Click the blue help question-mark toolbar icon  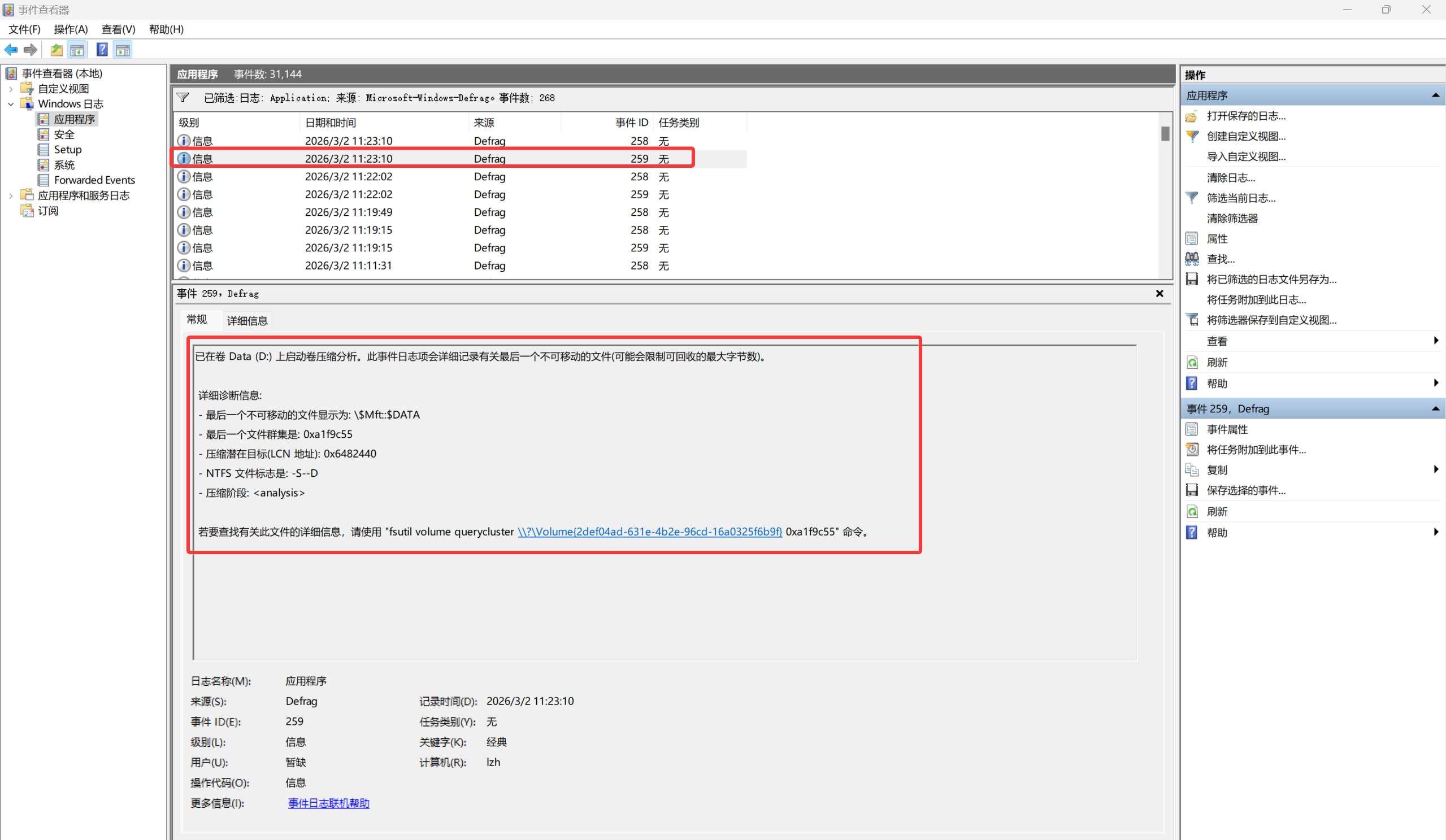coord(102,50)
